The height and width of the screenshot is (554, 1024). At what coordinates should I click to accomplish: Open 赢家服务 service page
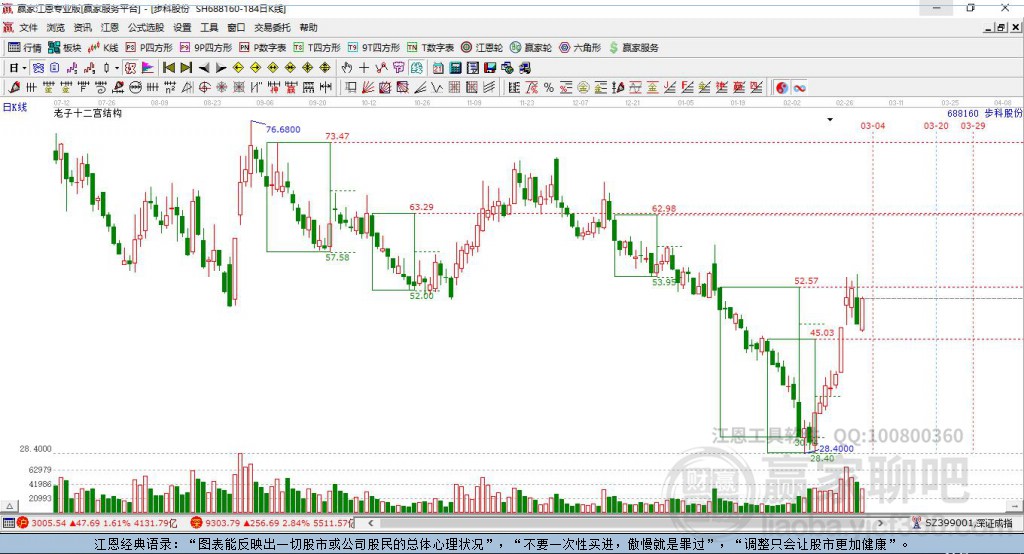point(633,48)
